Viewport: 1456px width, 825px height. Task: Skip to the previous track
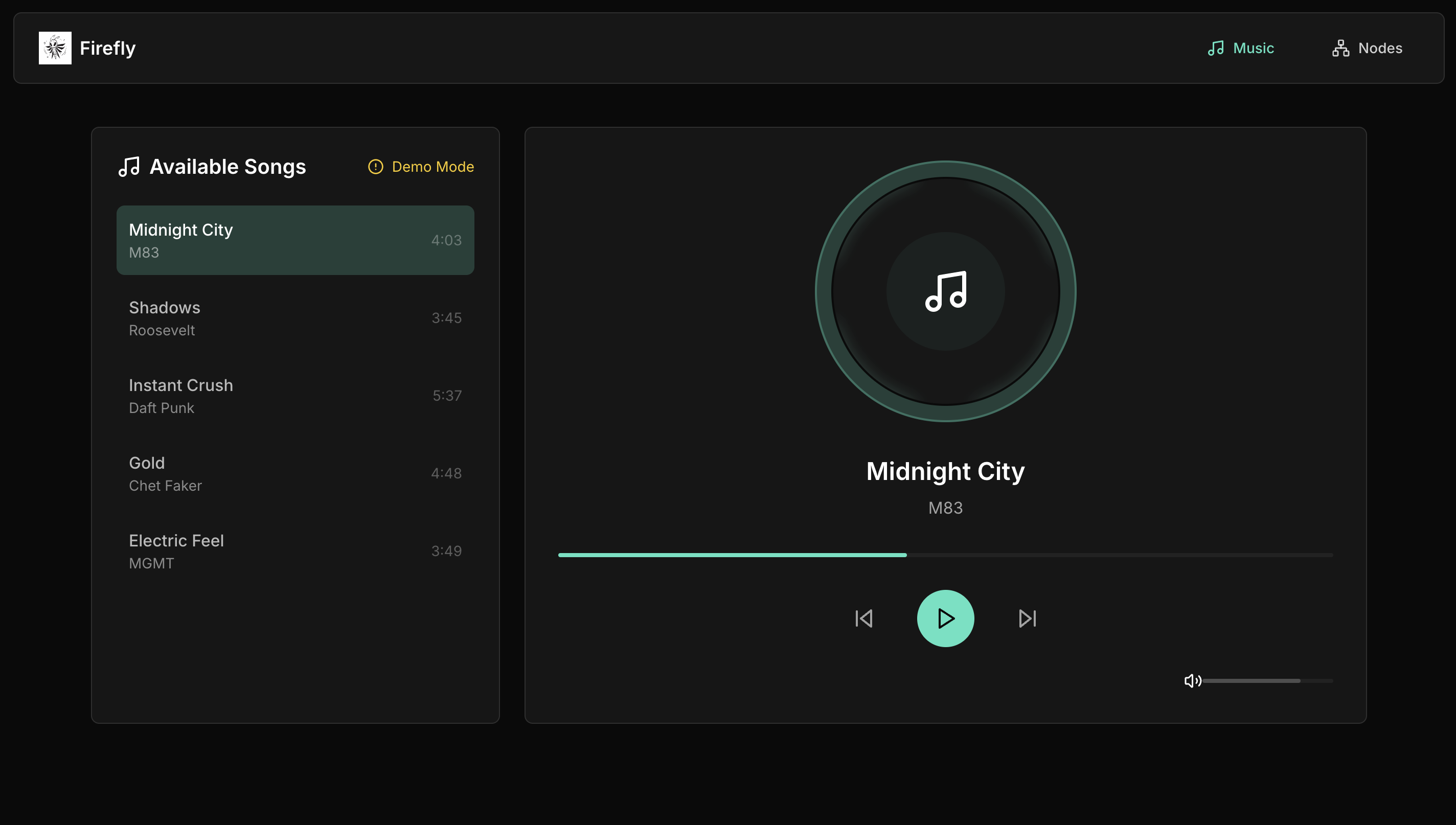click(x=864, y=618)
